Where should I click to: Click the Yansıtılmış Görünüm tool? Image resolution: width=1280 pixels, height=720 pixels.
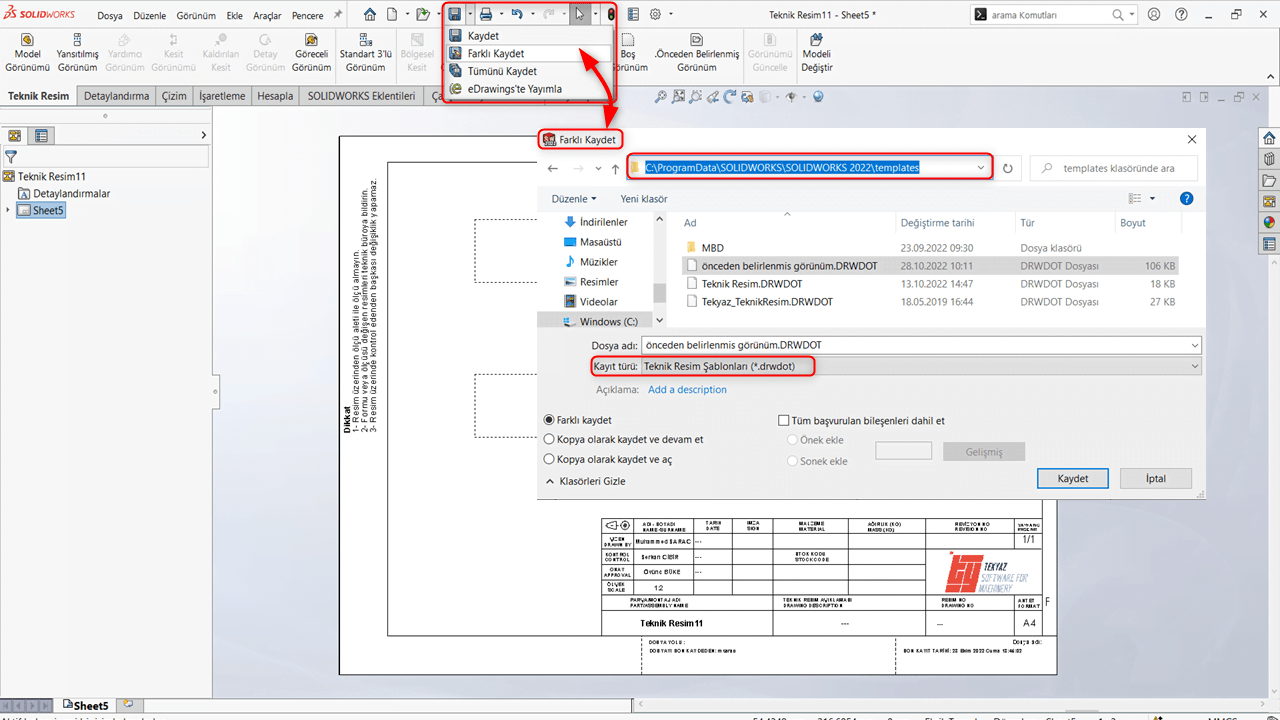[x=77, y=52]
